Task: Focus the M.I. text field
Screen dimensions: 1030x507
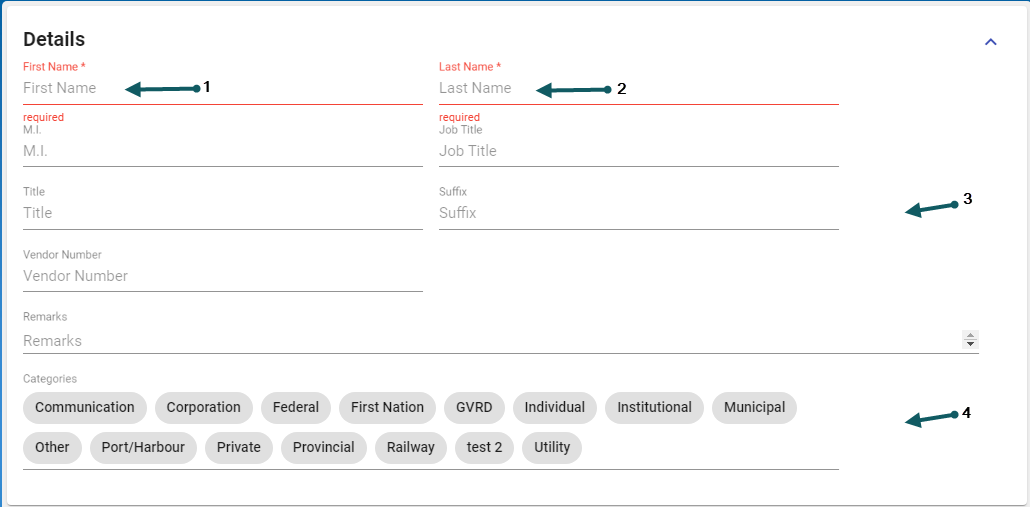Action: pyautogui.click(x=222, y=151)
